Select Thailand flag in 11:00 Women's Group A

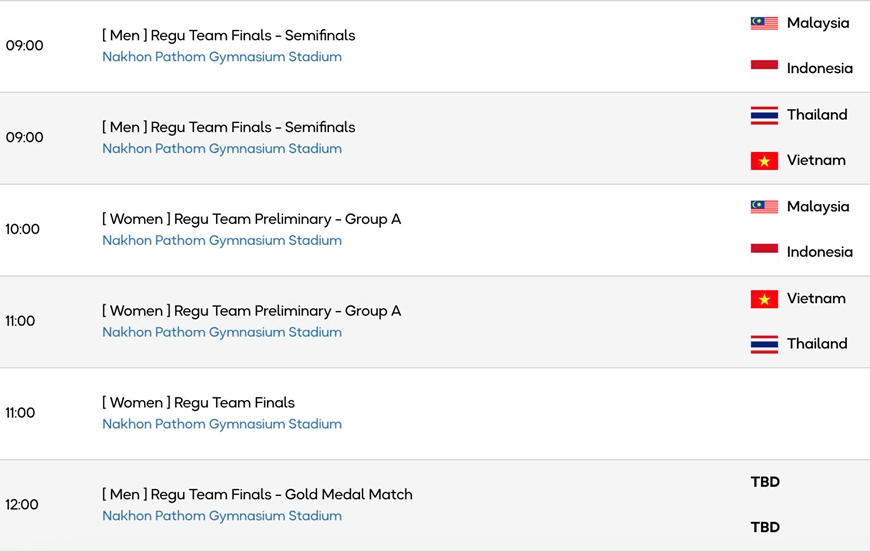tap(764, 344)
